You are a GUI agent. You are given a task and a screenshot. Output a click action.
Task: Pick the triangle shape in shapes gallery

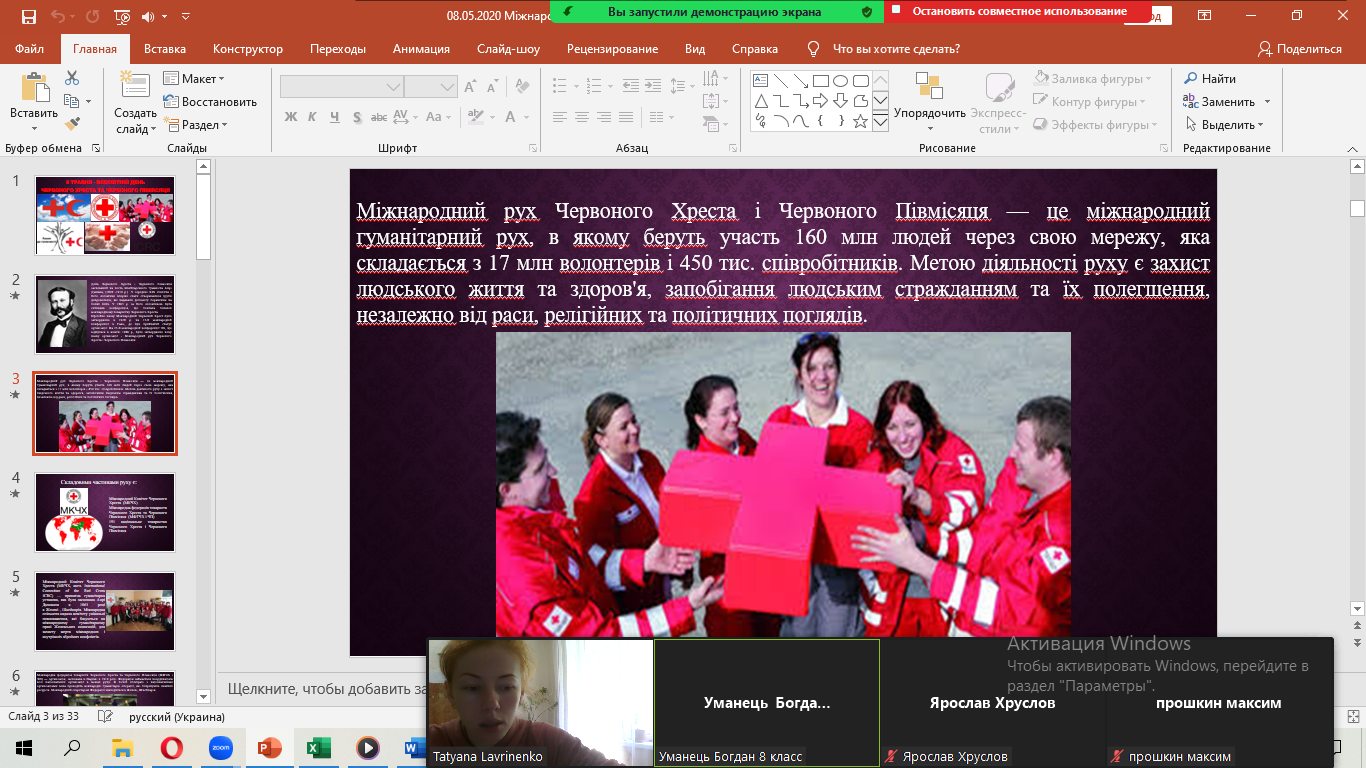(760, 101)
